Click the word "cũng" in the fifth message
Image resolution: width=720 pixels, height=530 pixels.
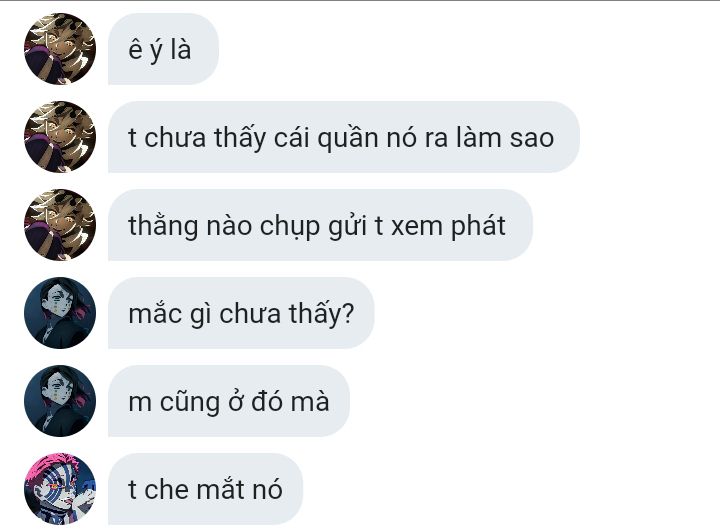pos(190,402)
